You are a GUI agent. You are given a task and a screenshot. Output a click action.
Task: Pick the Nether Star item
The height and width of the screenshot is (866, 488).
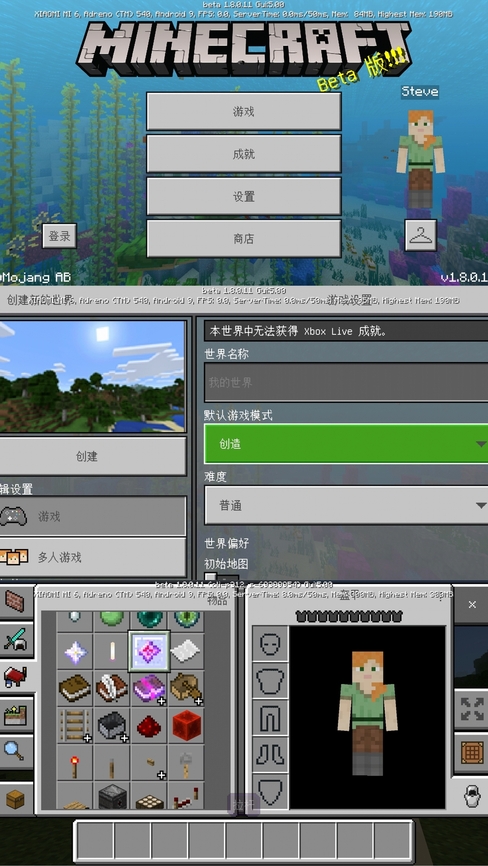[75, 652]
